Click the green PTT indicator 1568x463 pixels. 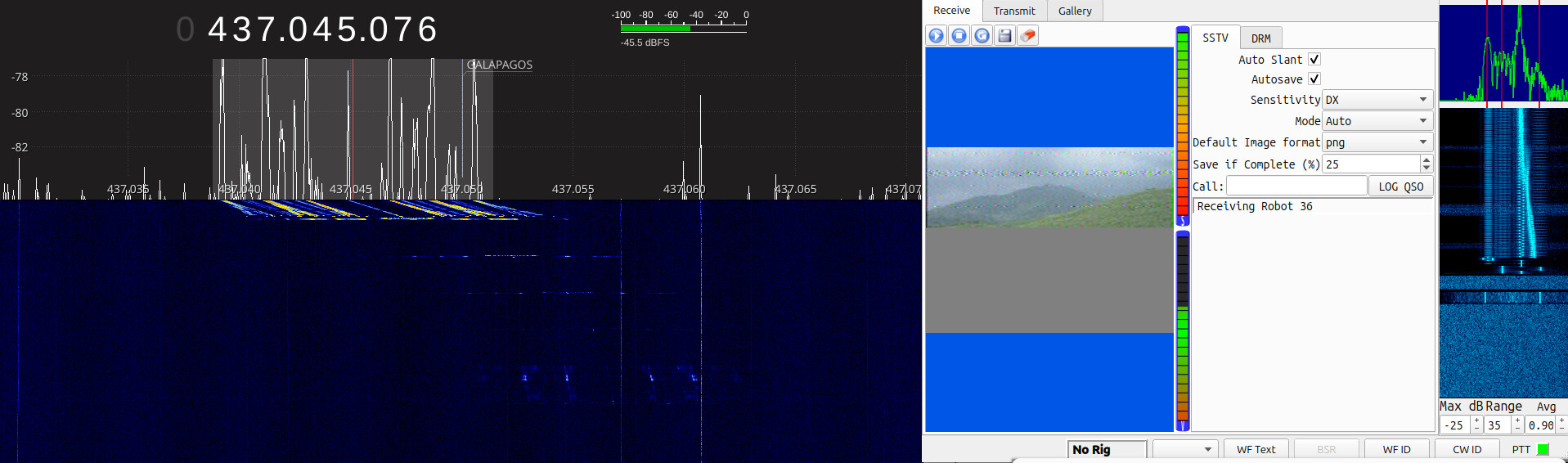(1543, 449)
